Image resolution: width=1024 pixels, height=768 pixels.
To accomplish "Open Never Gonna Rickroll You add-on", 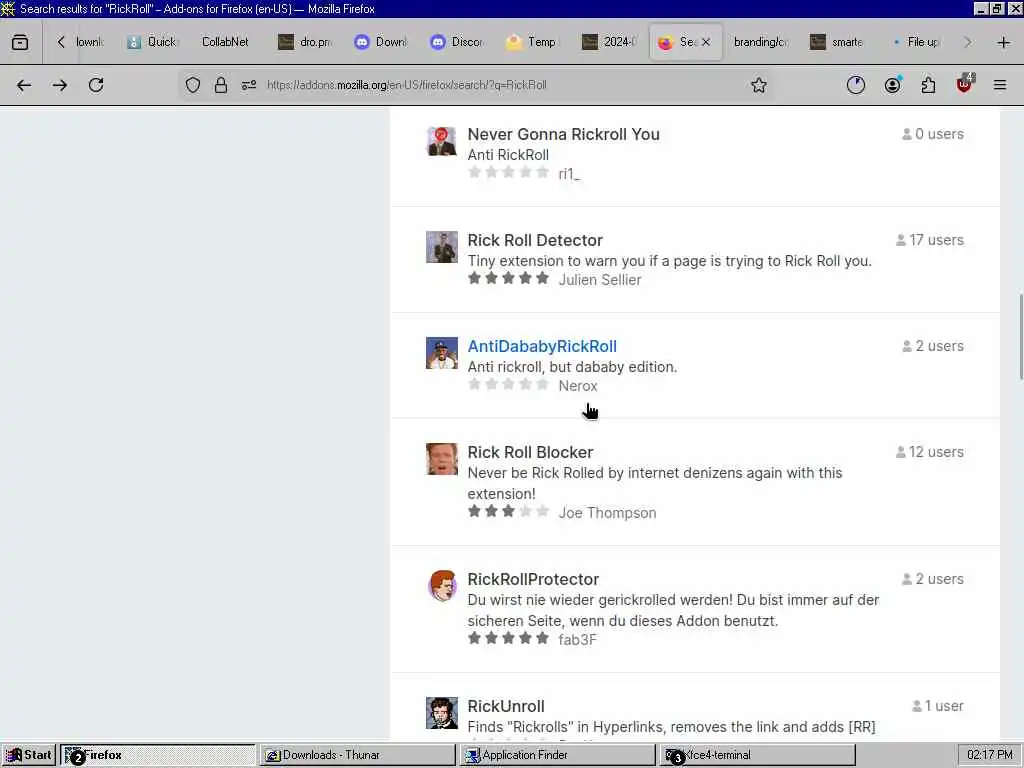I will (x=563, y=135).
